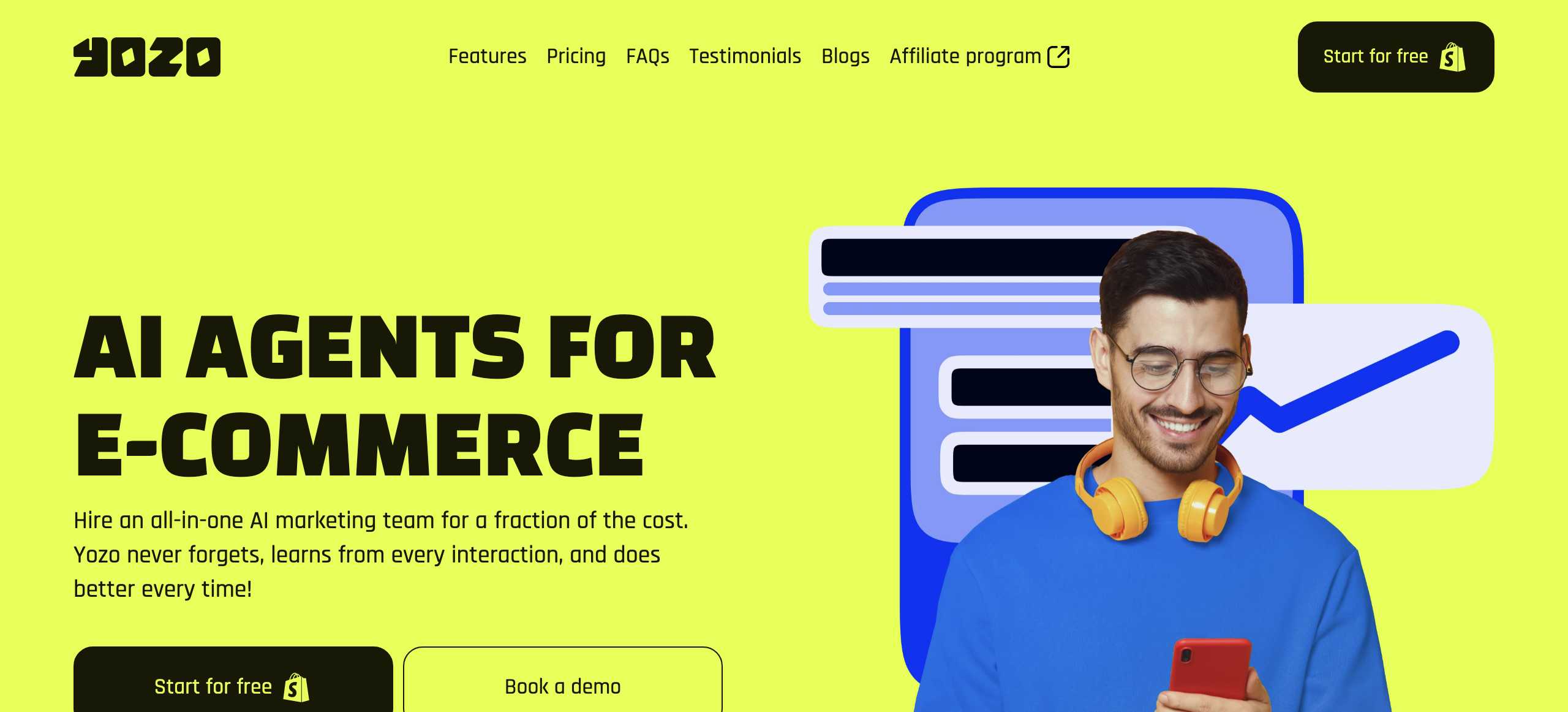Open the Features menu item
Viewport: 1568px width, 712px height.
tap(487, 56)
